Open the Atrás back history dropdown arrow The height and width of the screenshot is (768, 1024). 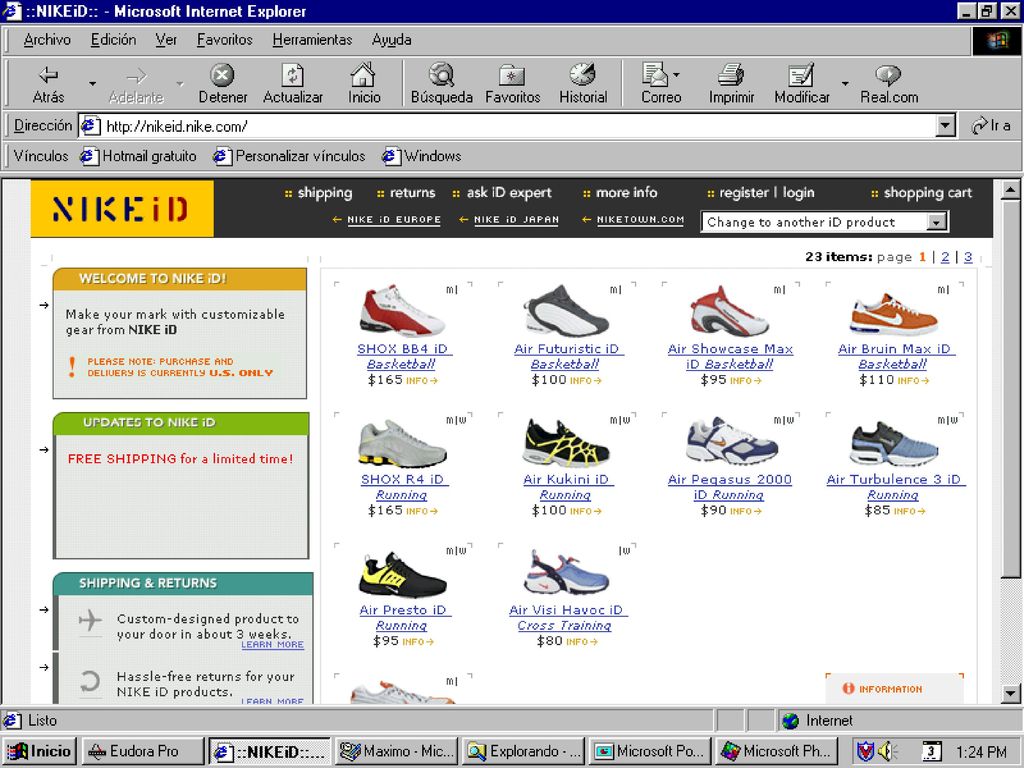[x=92, y=84]
